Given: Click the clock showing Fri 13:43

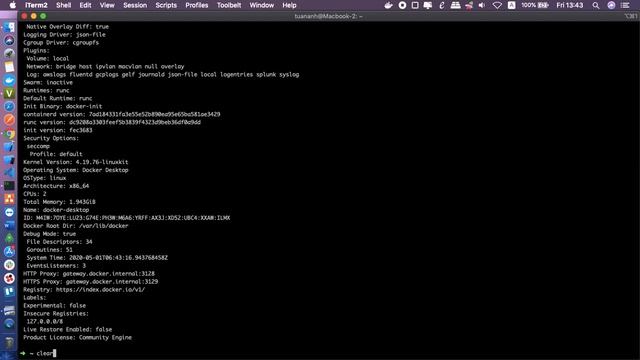Looking at the screenshot, I should [570, 5].
